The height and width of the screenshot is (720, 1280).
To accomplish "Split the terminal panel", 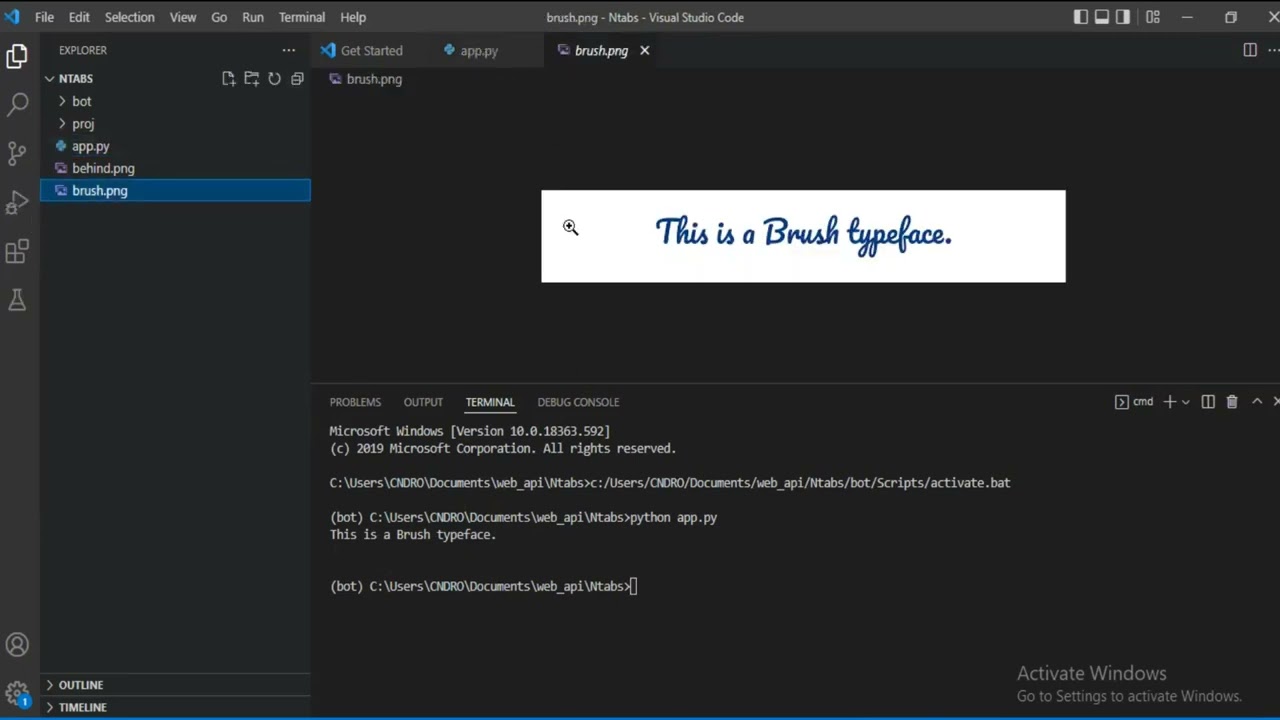I will click(x=1208, y=401).
